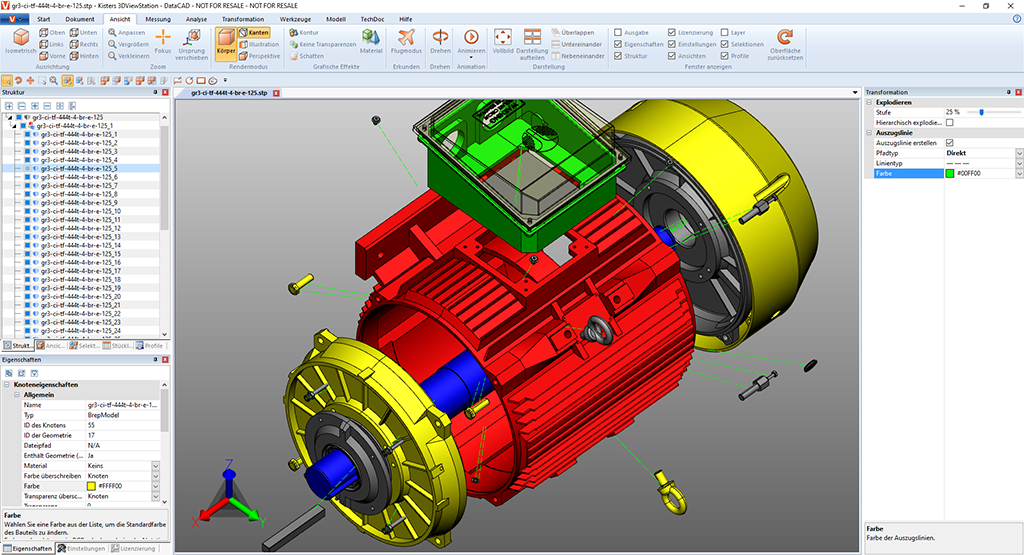Click expand-all icon in Struktur toolbar
The image size is (1024, 555).
[9, 106]
